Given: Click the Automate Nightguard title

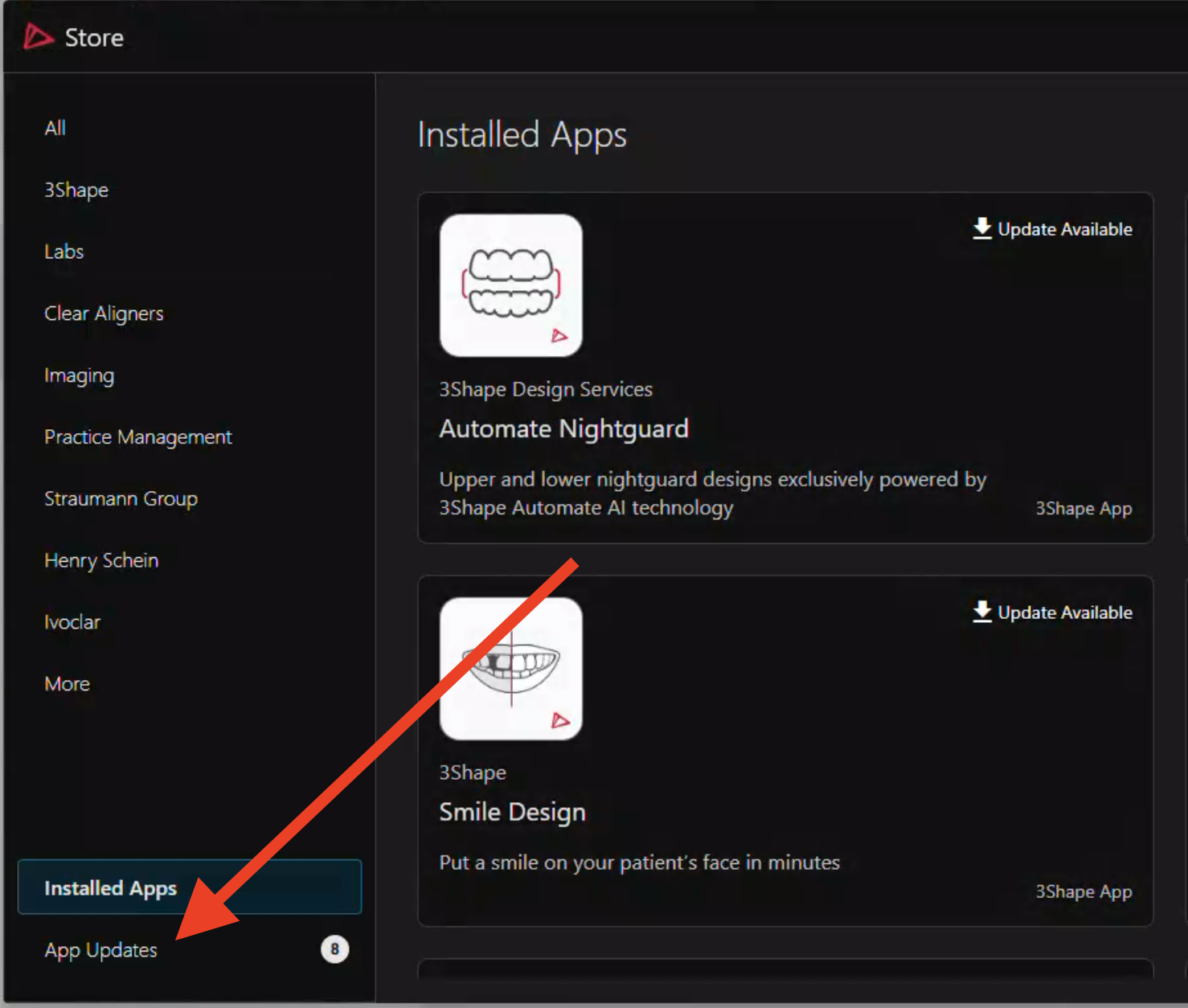Looking at the screenshot, I should pyautogui.click(x=563, y=428).
